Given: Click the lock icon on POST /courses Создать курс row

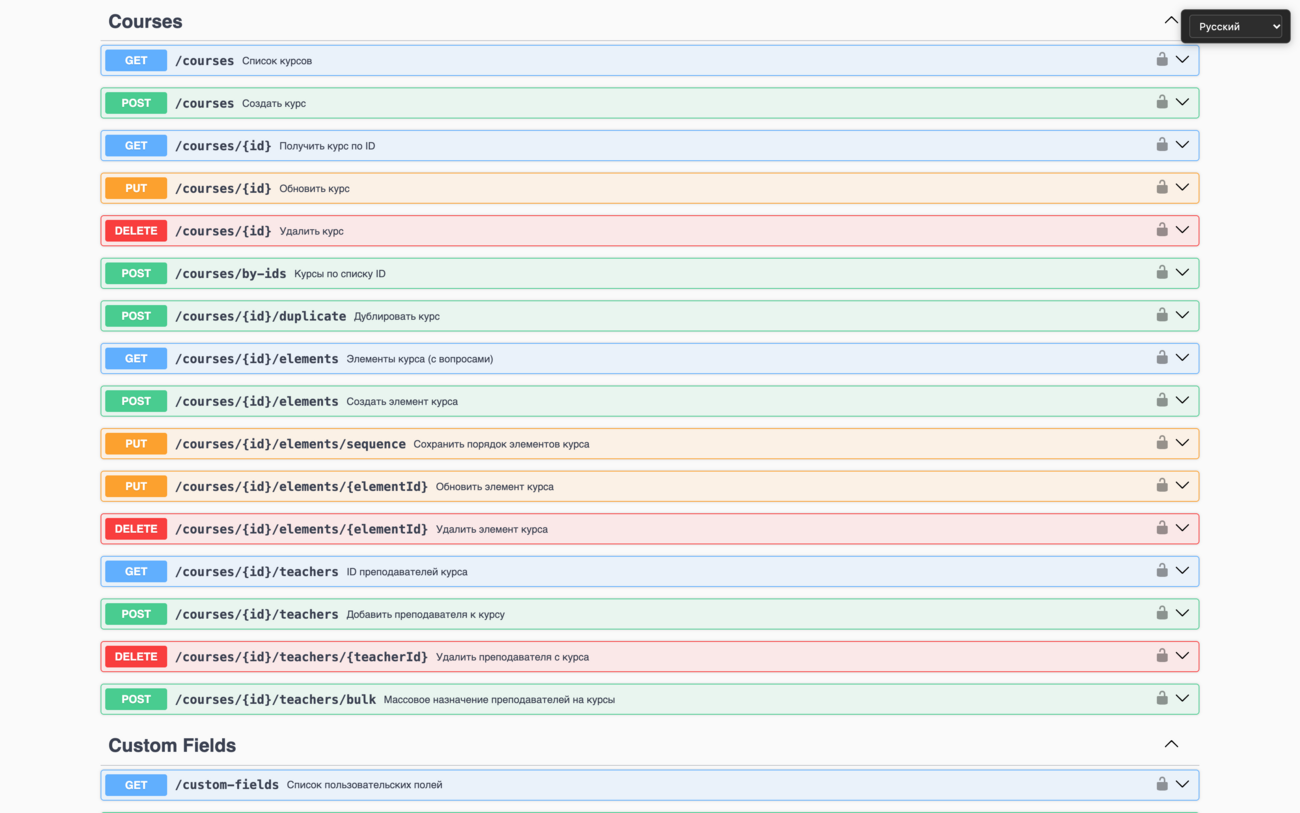Looking at the screenshot, I should pyautogui.click(x=1162, y=102).
